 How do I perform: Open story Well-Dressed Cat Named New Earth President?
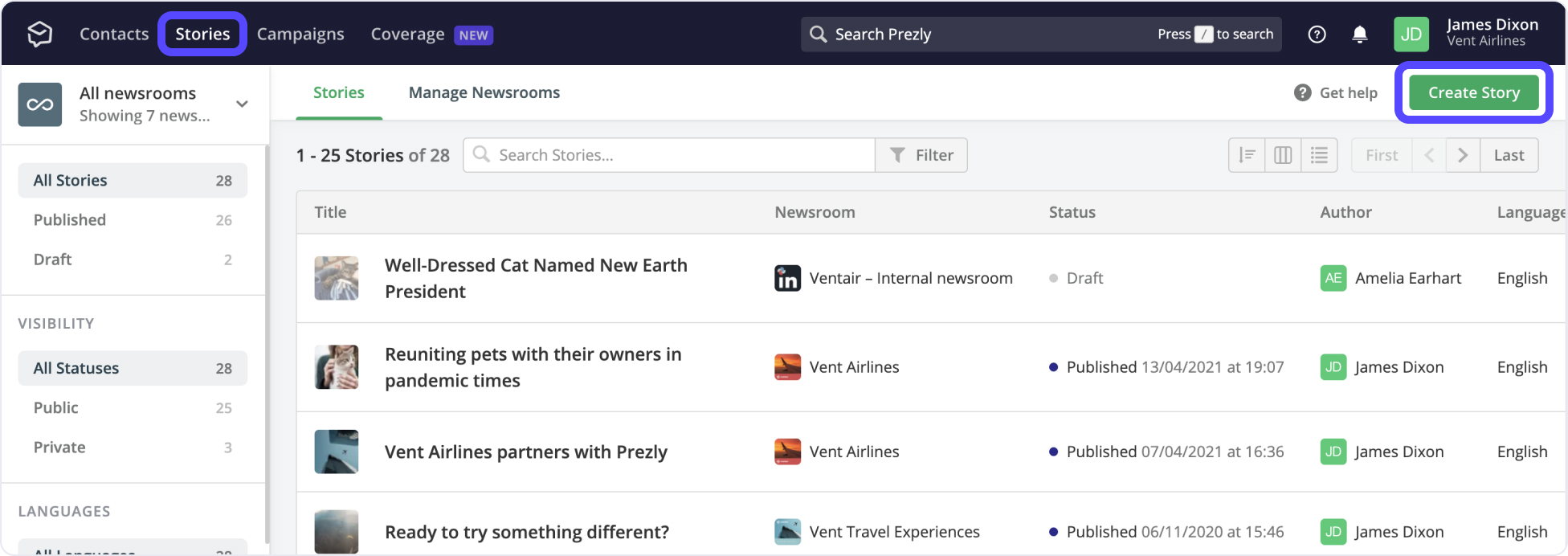[536, 278]
